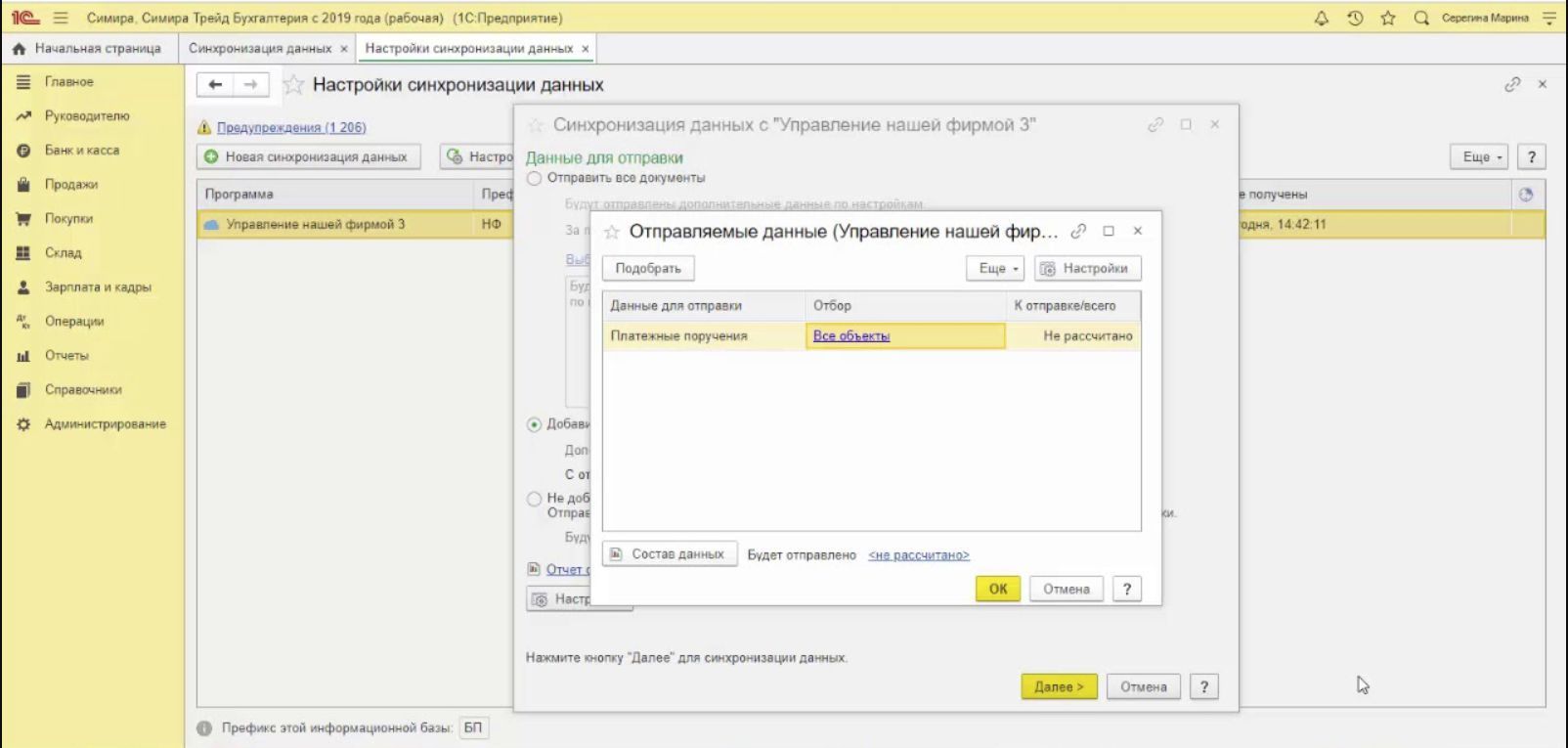This screenshot has height=748, width=1568.
Task: Click the back arrow navigation button
Action: pyautogui.click(x=215, y=85)
